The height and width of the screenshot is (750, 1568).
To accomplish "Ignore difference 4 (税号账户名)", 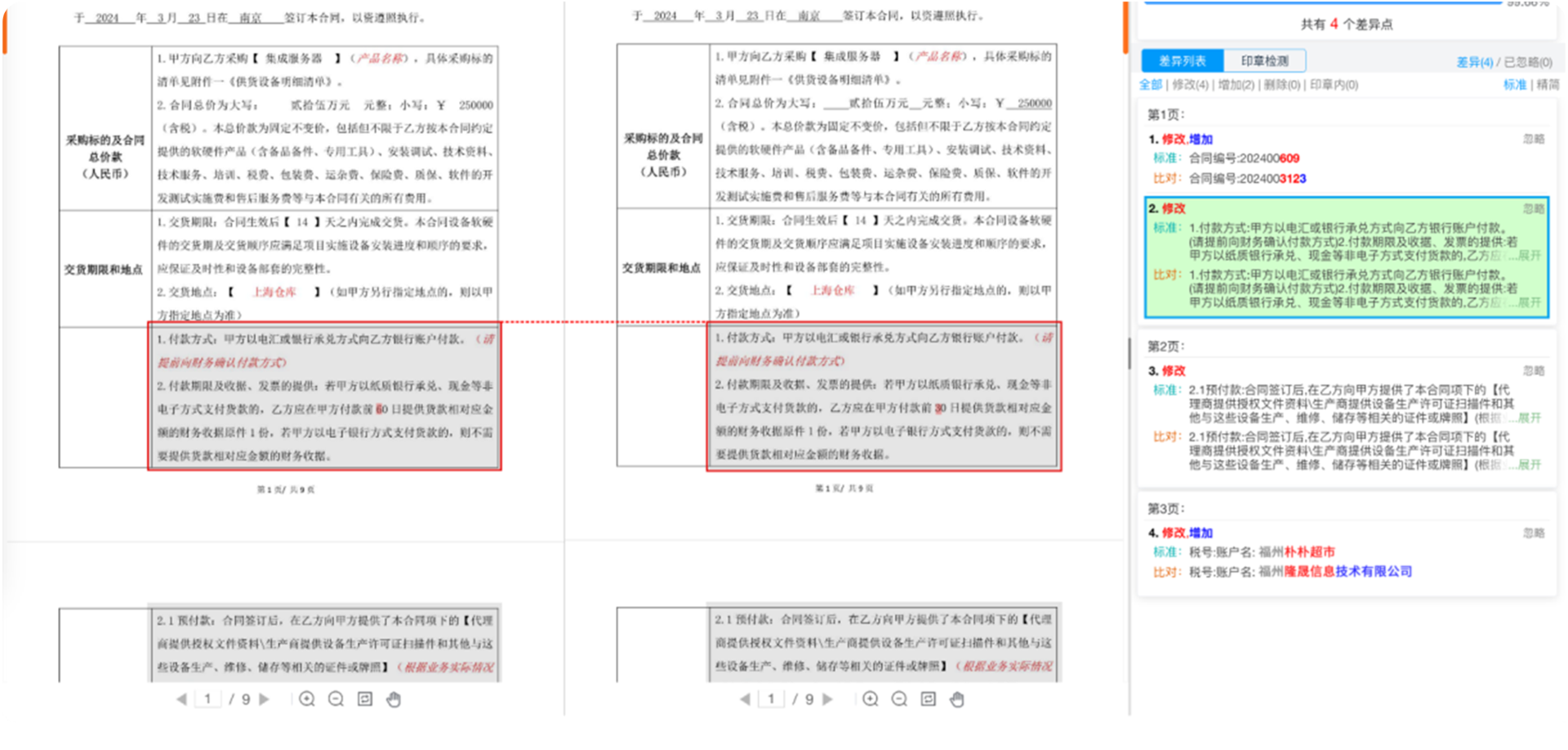I will [1534, 533].
